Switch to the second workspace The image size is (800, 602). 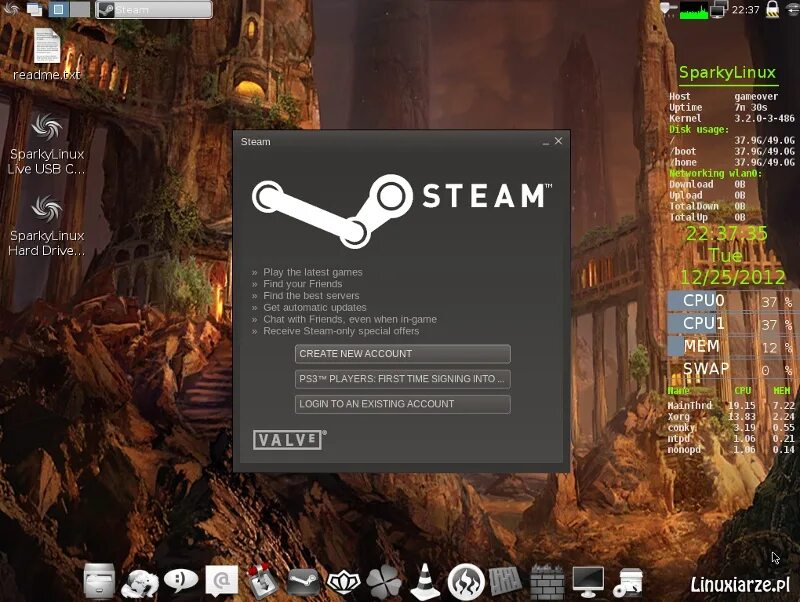80,9
